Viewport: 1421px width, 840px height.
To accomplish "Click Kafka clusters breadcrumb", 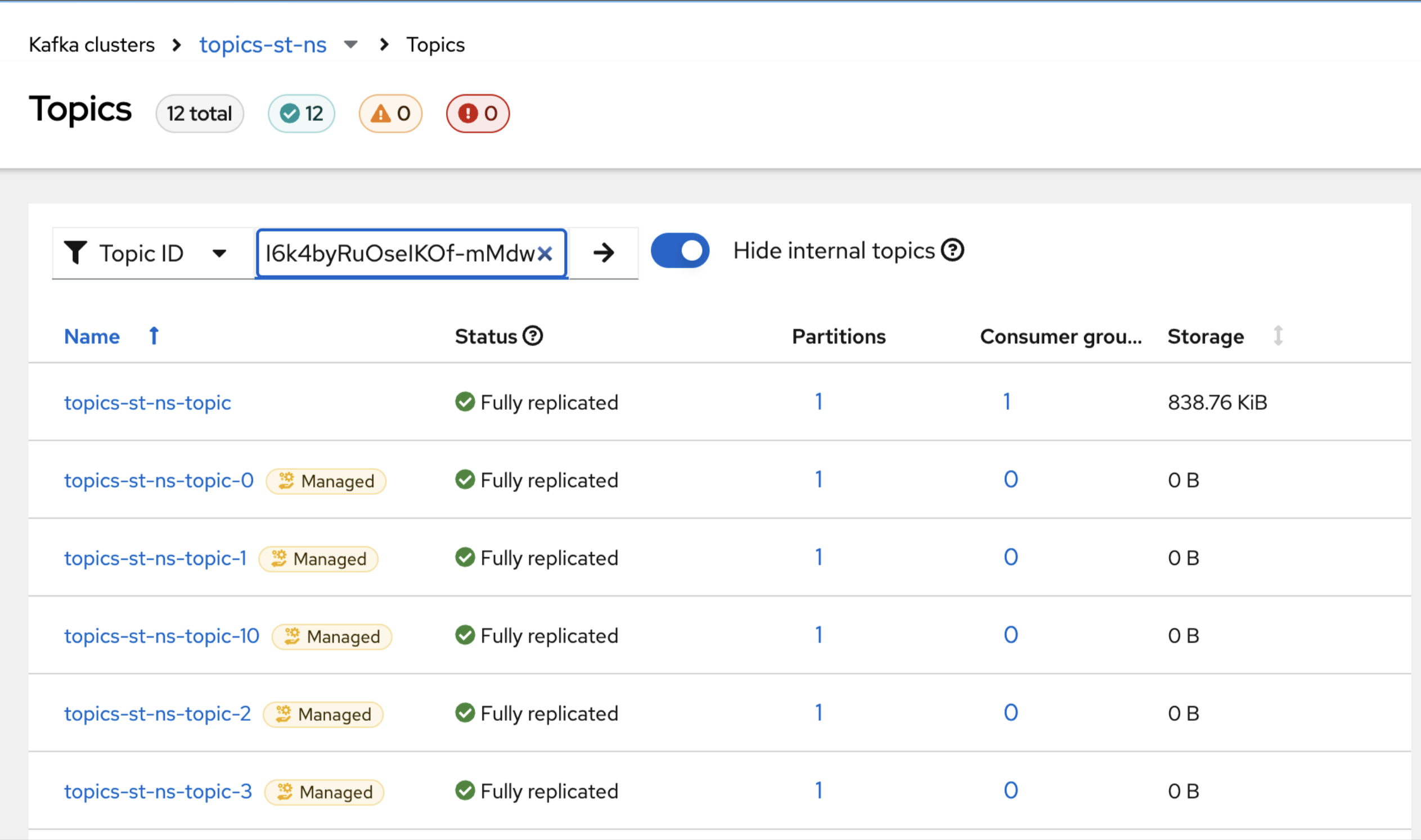I will 92,45.
